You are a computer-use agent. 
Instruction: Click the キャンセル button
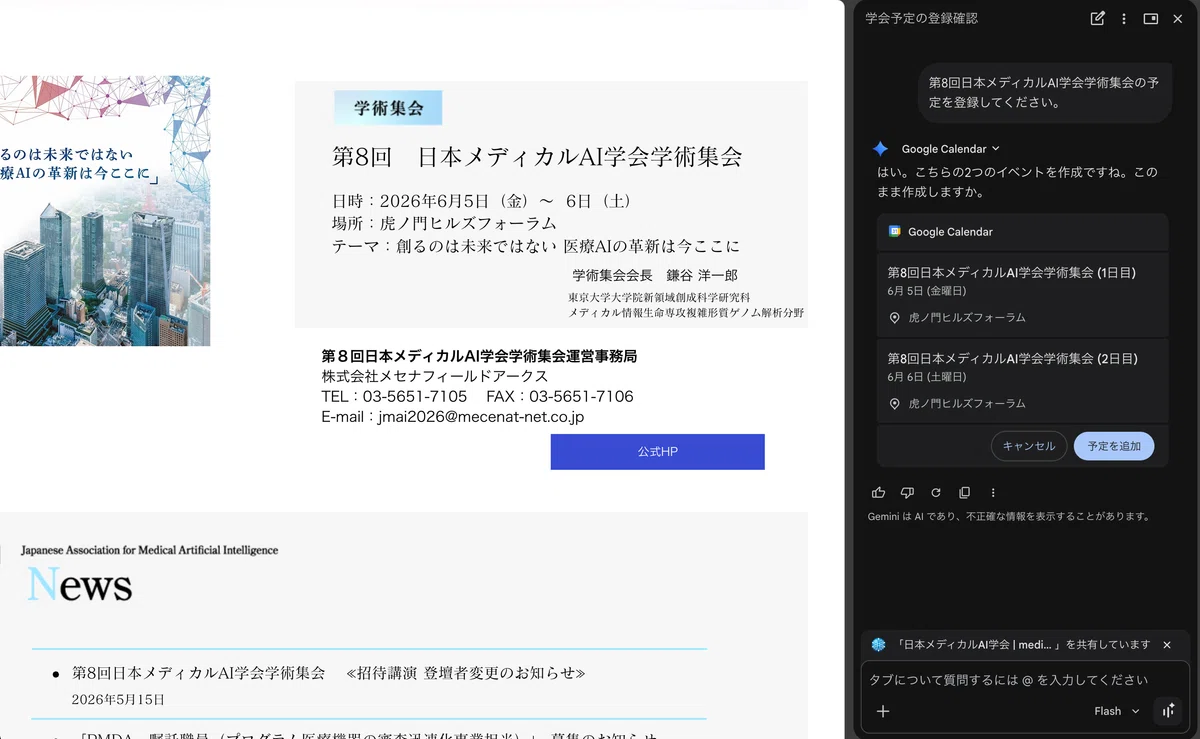click(x=1029, y=446)
